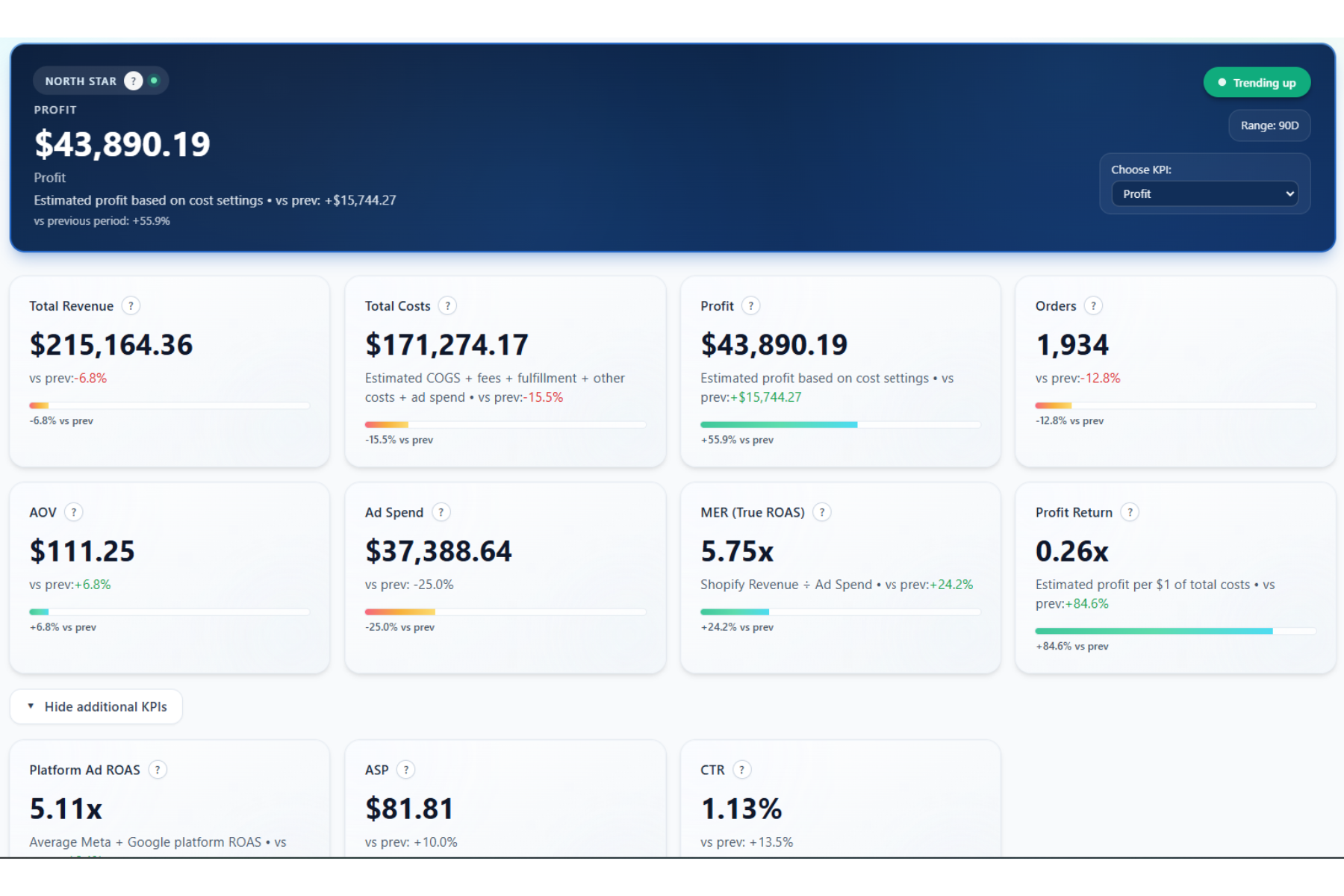Viewport: 1344px width, 896px height.
Task: Open the Ad Spend help icon
Action: (x=441, y=512)
